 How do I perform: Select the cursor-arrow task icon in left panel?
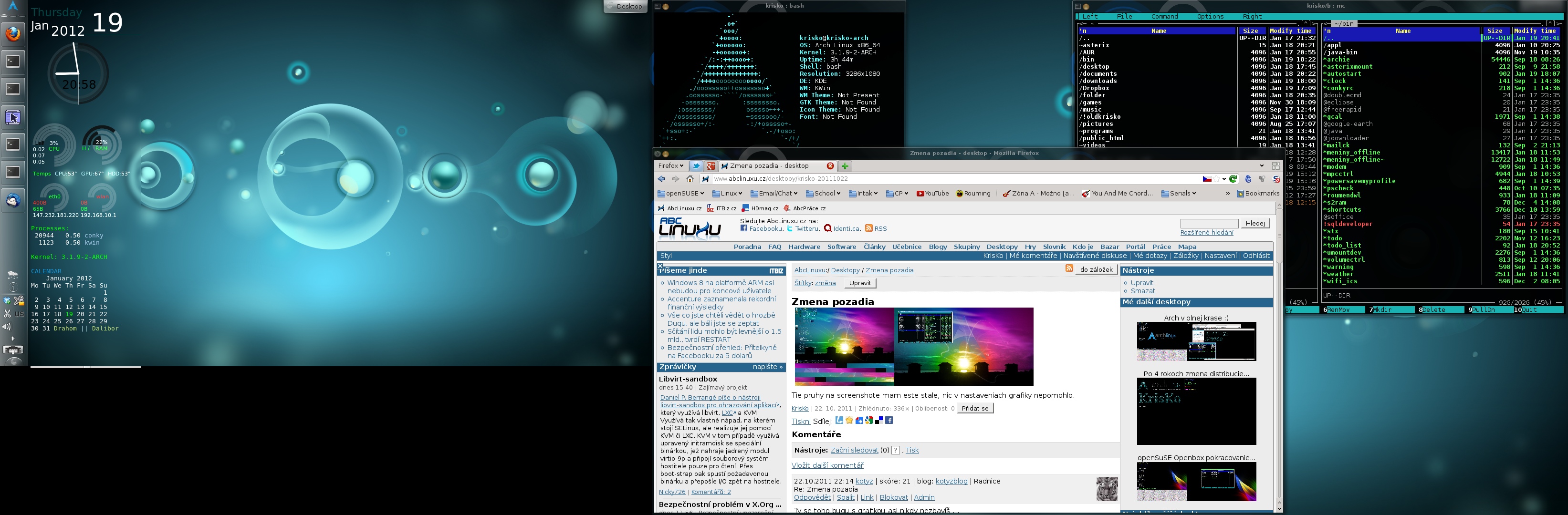point(13,117)
